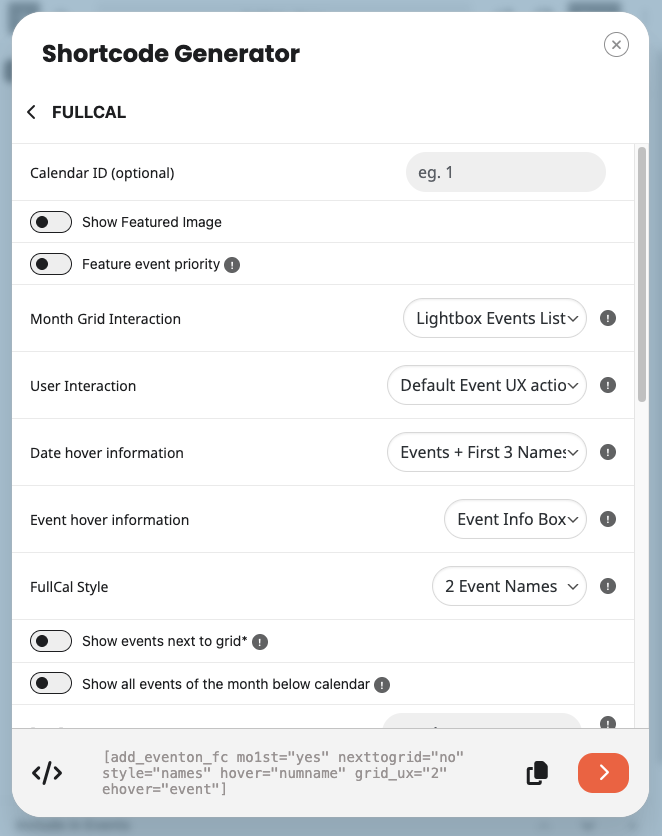Expand the Default Event UX action dropdown
The image size is (662, 836).
click(487, 385)
